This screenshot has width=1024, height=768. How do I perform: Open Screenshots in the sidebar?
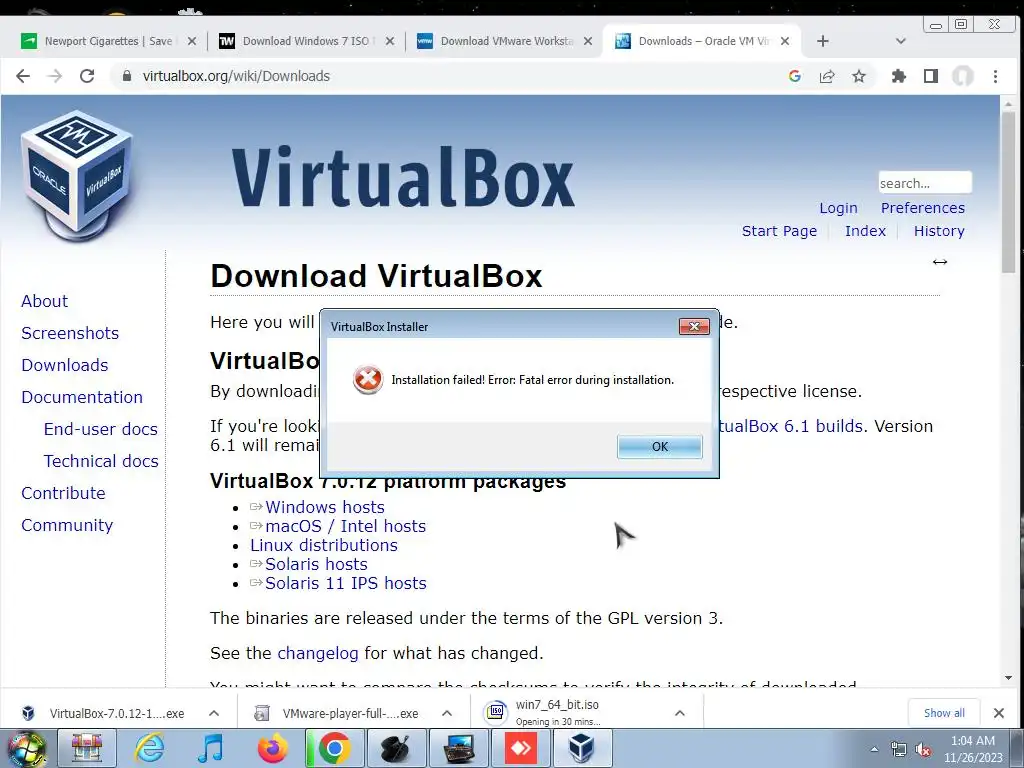click(70, 333)
